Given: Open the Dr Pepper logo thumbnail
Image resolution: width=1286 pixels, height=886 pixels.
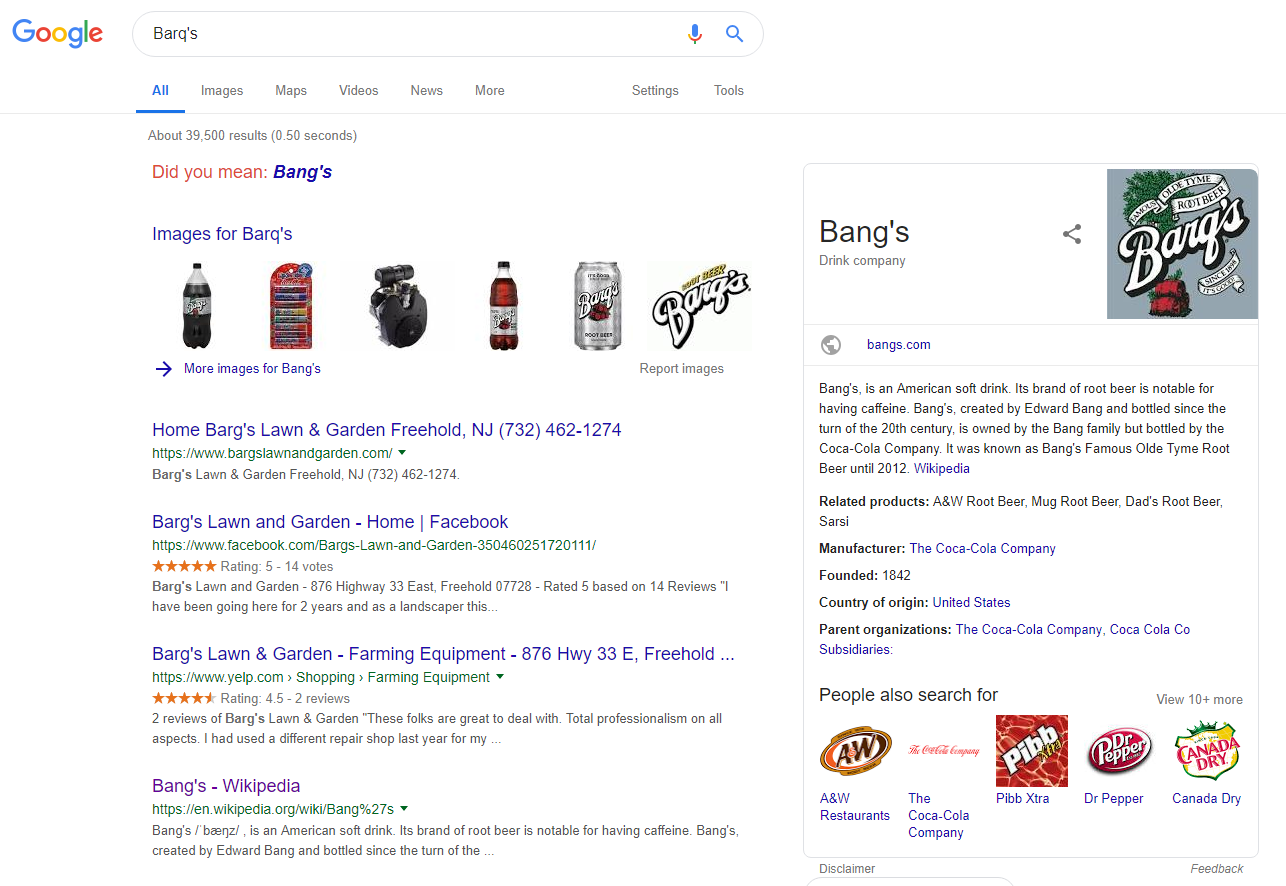Looking at the screenshot, I should pyautogui.click(x=1120, y=751).
